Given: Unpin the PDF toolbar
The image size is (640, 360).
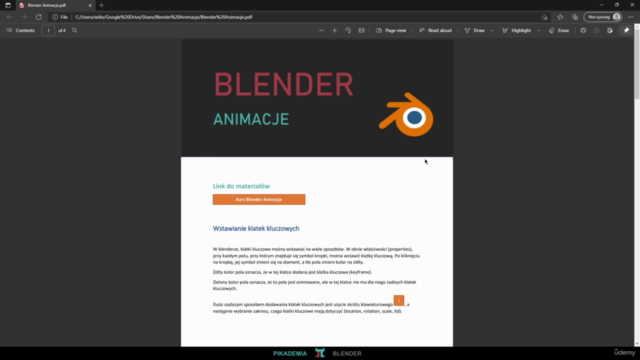Looking at the screenshot, I should click(x=627, y=31).
